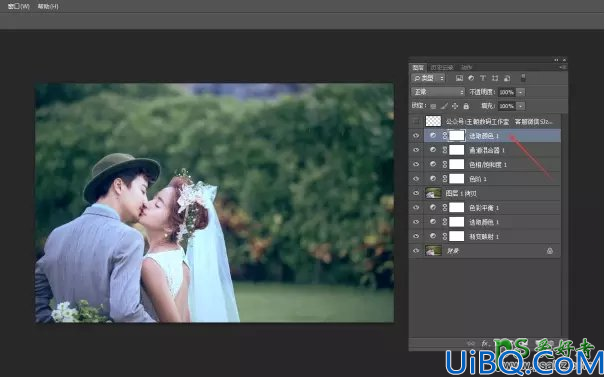Click adjustment icon of 渐变映射 1 layer
605x377 pixels.
point(433,236)
